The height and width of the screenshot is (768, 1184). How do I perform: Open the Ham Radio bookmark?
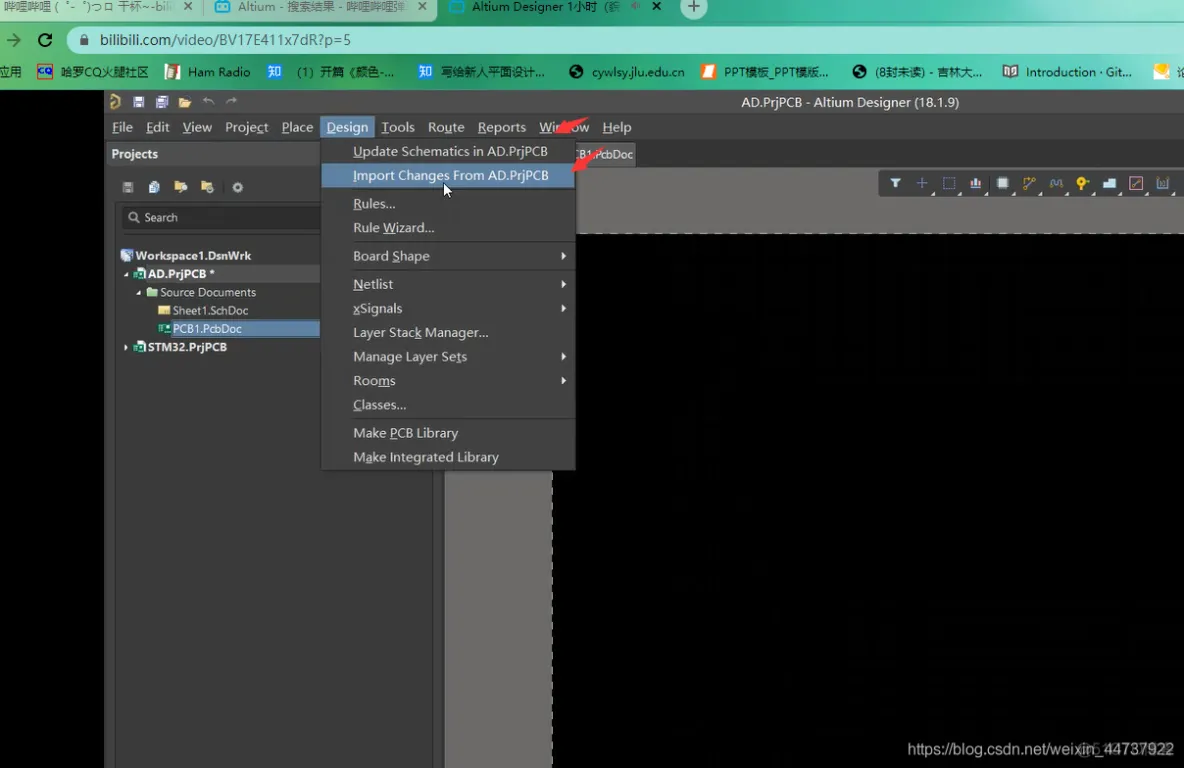[x=208, y=72]
